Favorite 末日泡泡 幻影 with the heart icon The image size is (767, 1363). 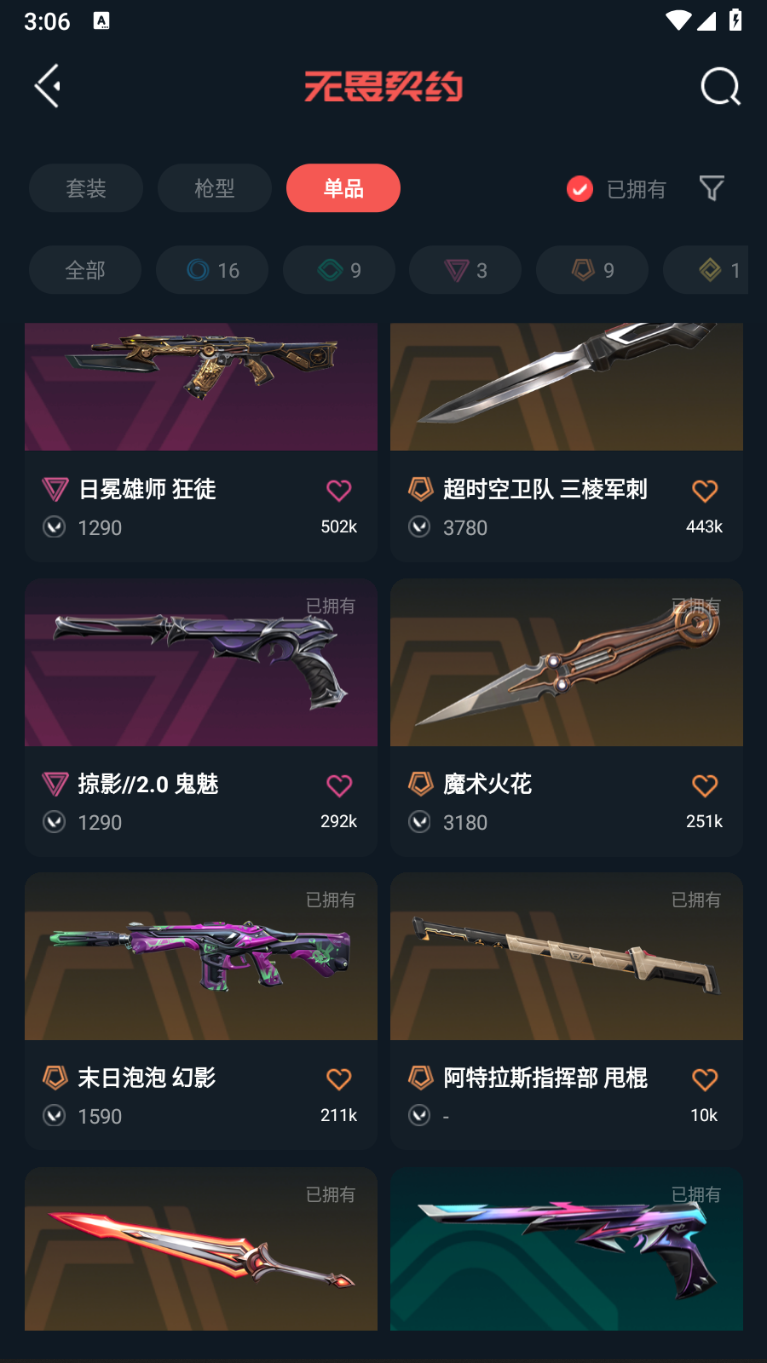(x=339, y=1079)
